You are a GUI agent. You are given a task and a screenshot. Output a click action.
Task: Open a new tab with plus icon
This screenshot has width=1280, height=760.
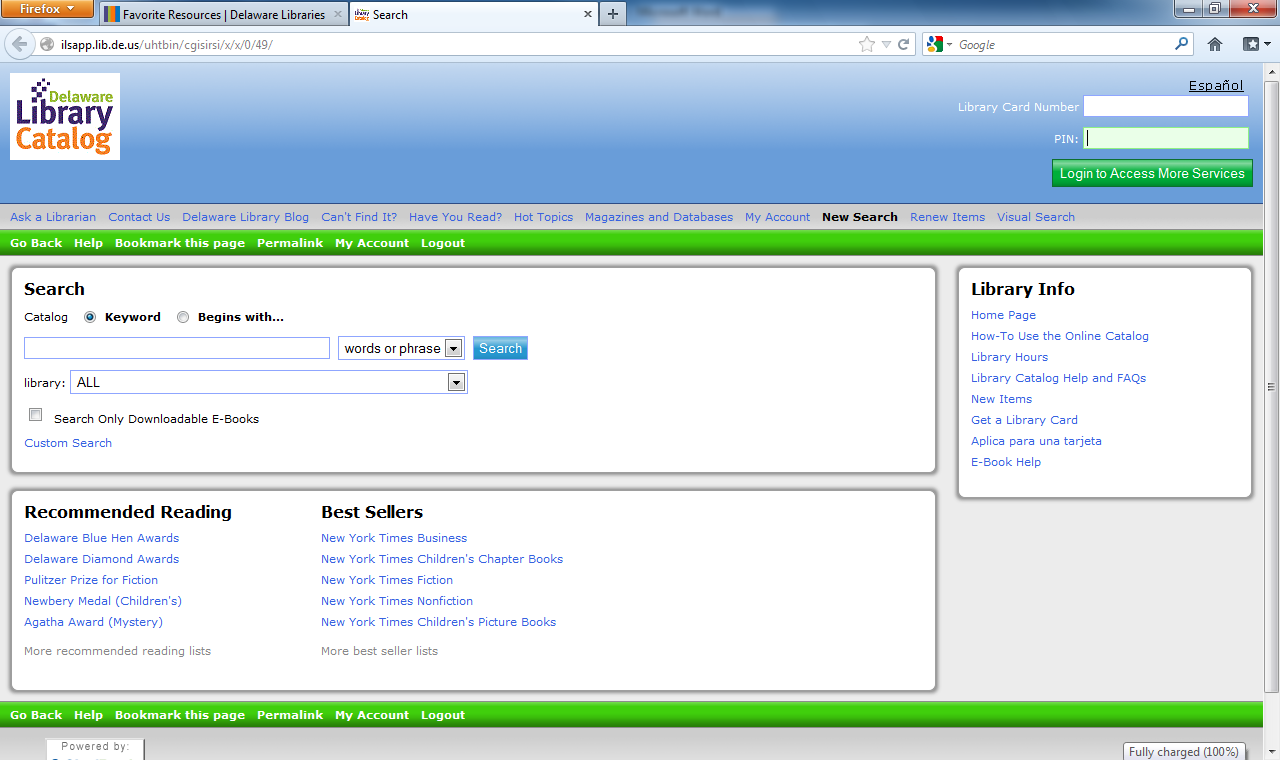[x=613, y=14]
